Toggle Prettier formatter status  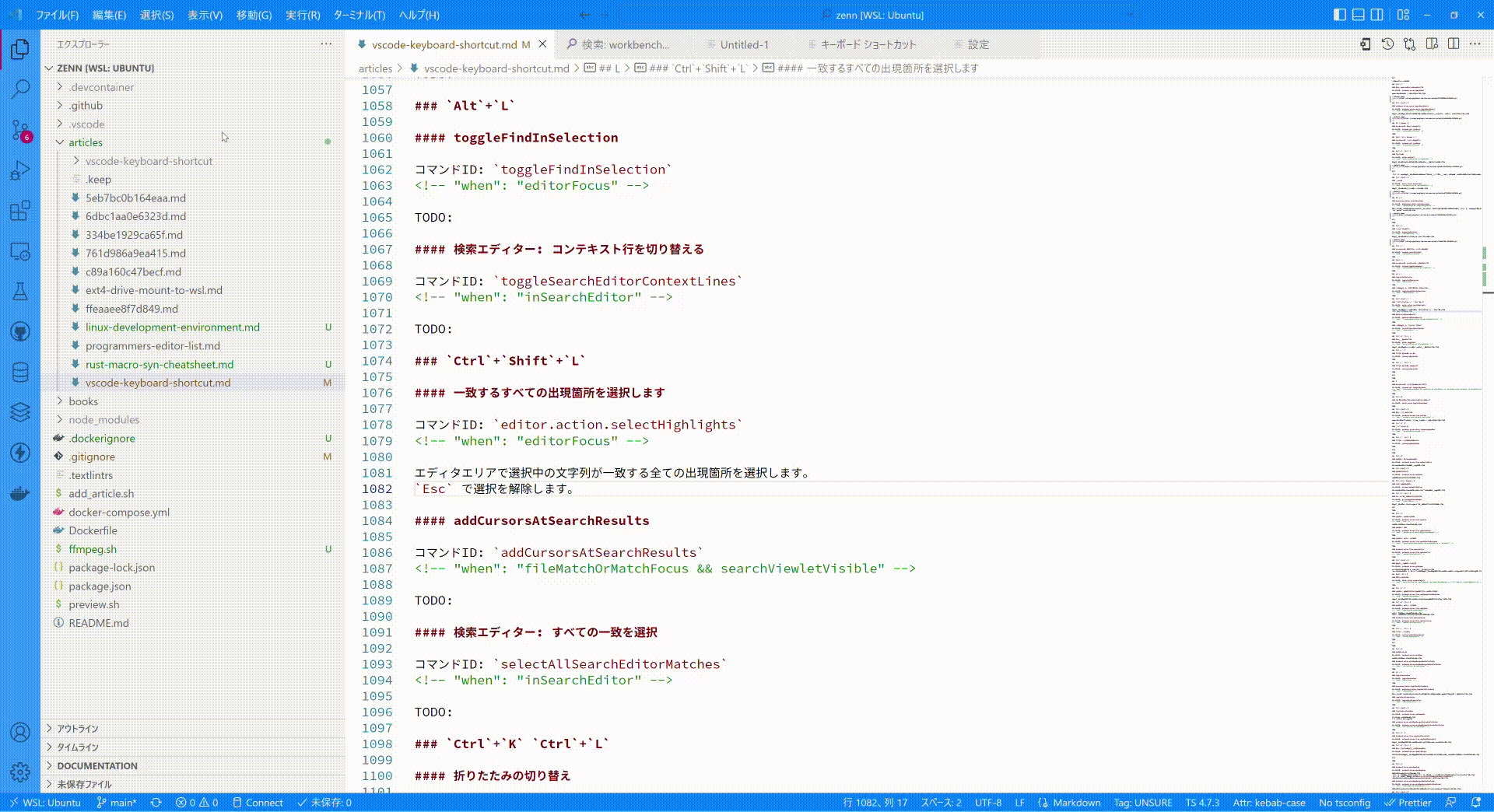point(1408,803)
